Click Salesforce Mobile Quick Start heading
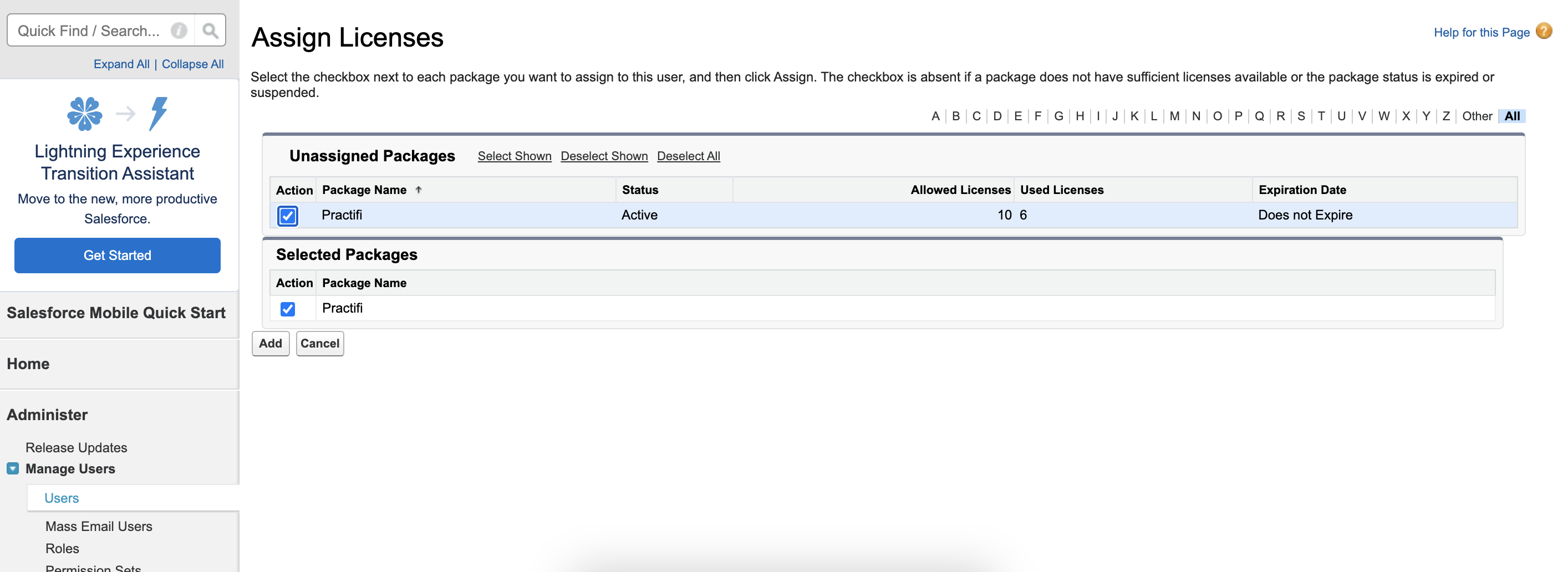 coord(116,313)
